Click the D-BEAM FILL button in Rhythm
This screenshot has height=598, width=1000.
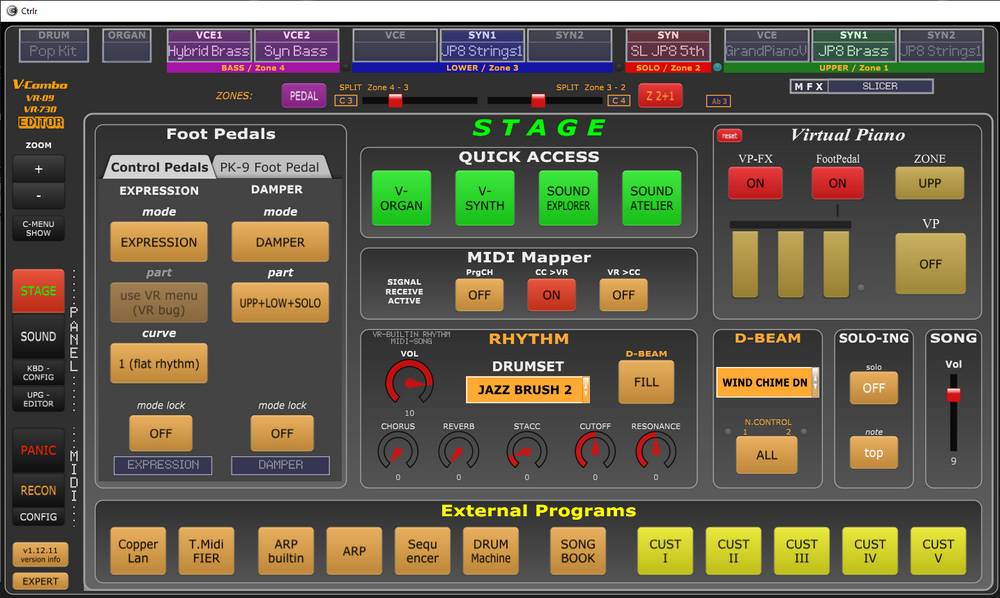coord(646,382)
